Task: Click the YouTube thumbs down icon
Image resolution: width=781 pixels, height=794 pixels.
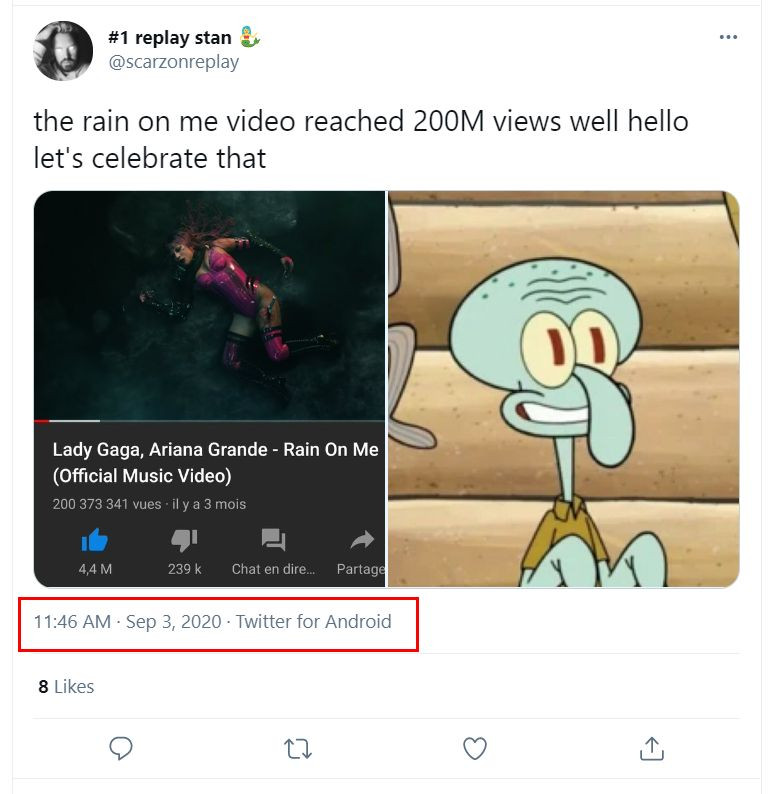Action: [184, 541]
